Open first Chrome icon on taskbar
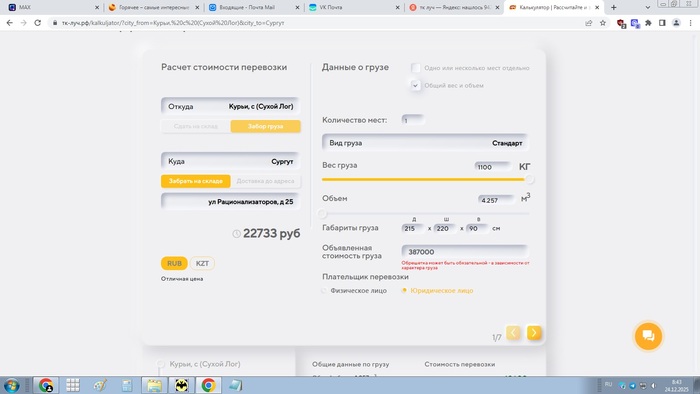The image size is (700, 394). [46, 385]
